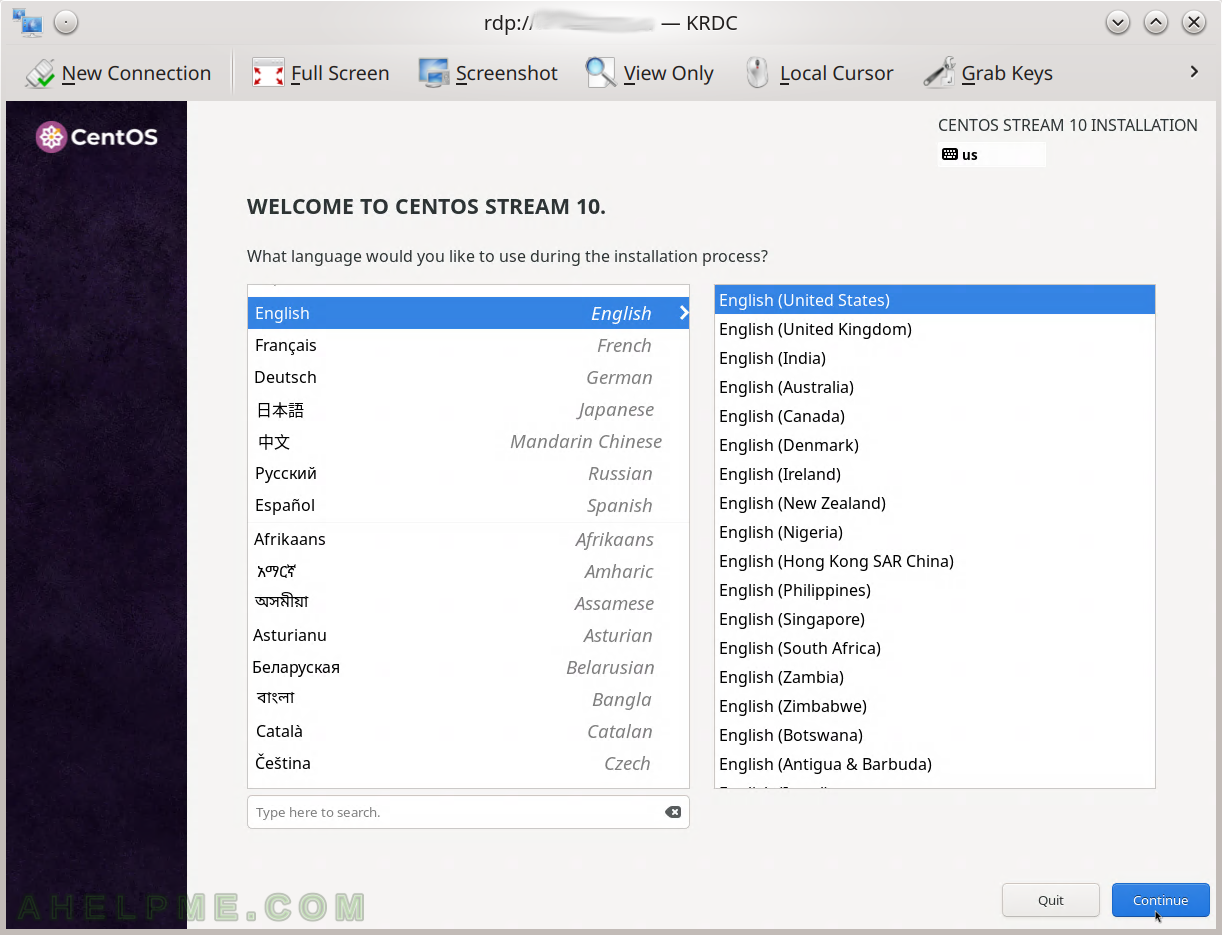Select English (Singapore) locale
This screenshot has height=935, width=1222.
tap(935, 619)
